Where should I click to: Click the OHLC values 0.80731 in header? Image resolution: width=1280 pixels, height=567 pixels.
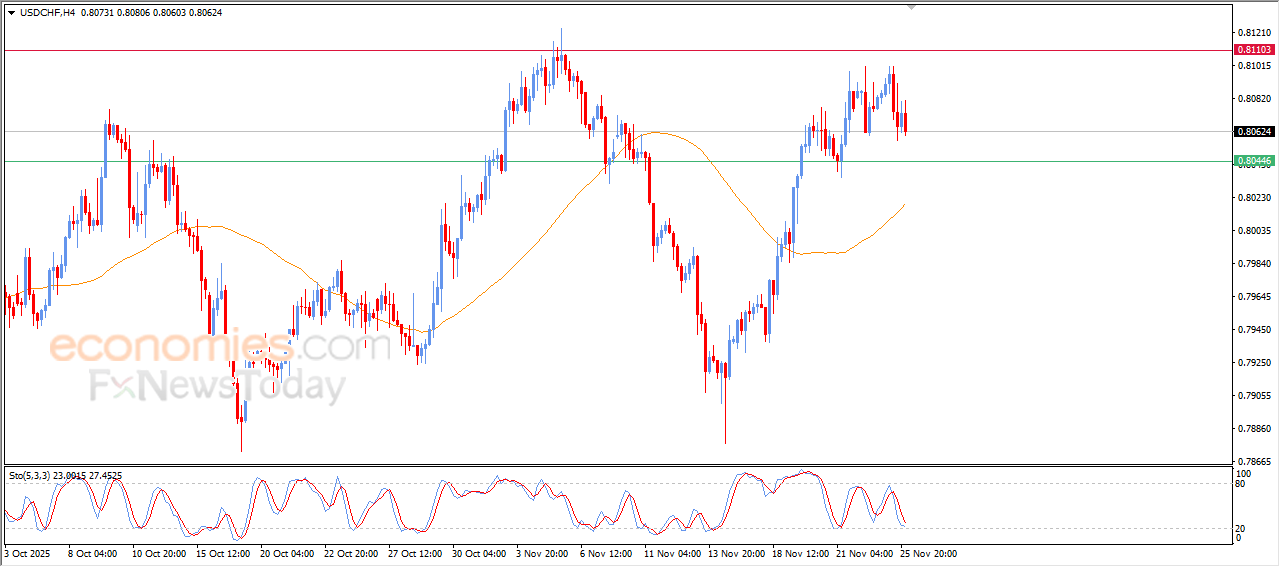[x=96, y=12]
